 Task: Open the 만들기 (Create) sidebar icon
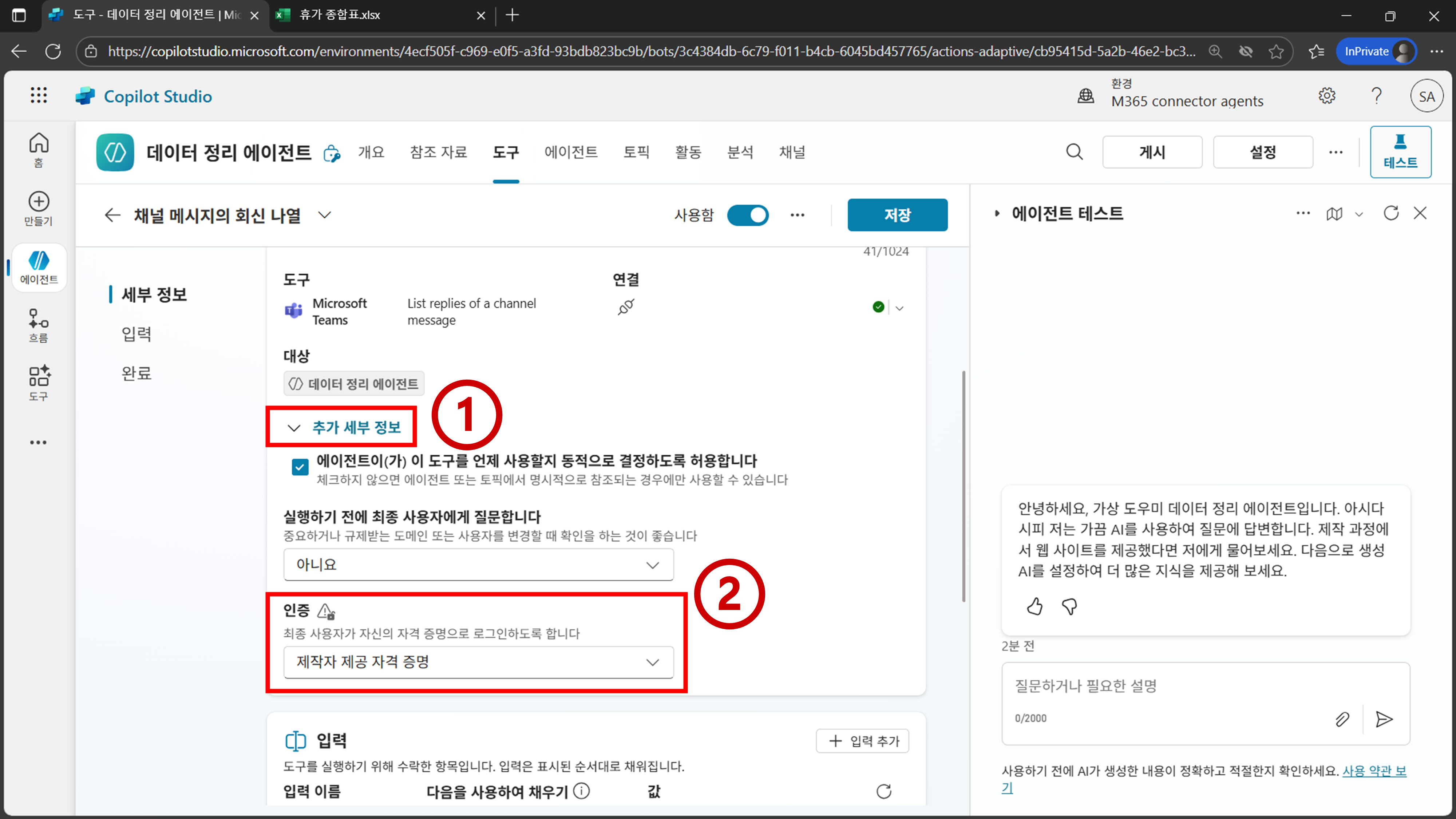point(39,209)
